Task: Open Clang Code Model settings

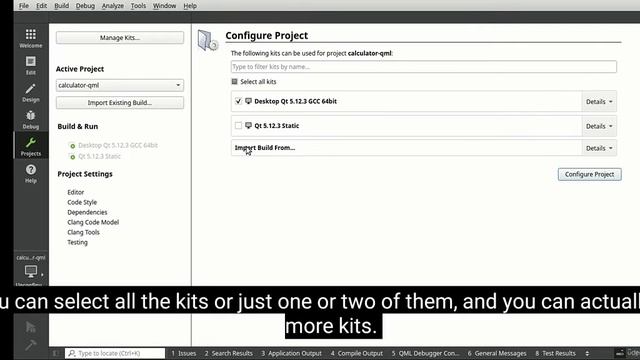Action: (93, 222)
